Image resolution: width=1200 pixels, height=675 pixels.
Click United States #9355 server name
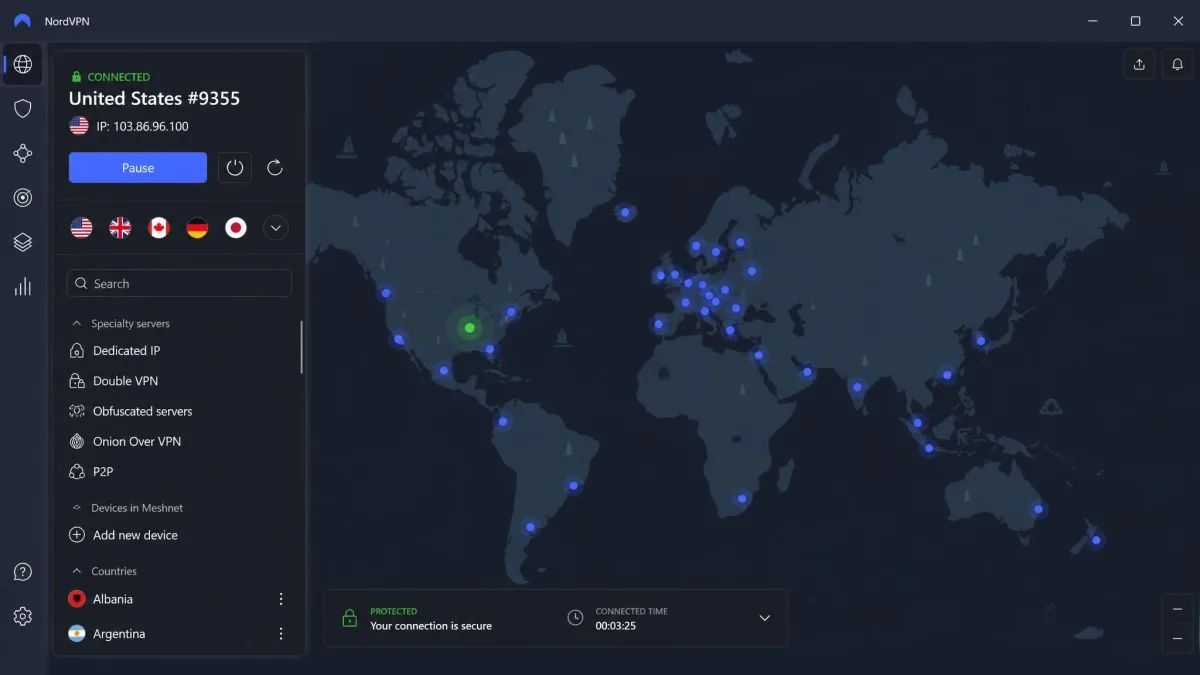pyautogui.click(x=154, y=98)
